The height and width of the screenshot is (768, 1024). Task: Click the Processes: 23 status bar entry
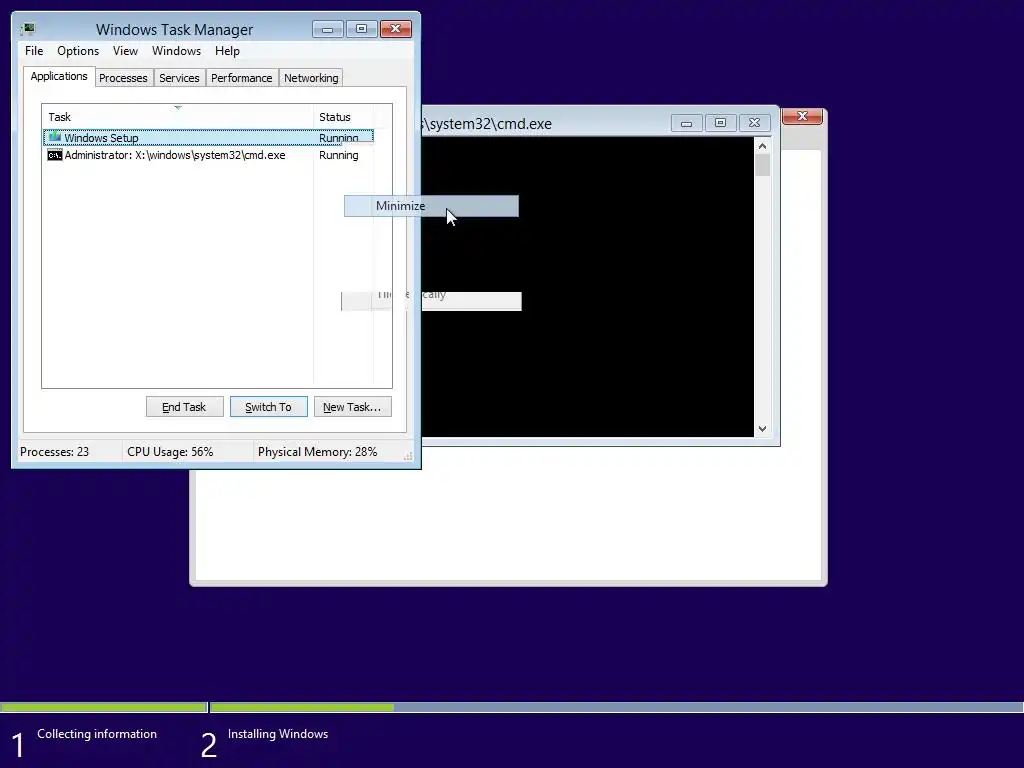pyautogui.click(x=54, y=452)
